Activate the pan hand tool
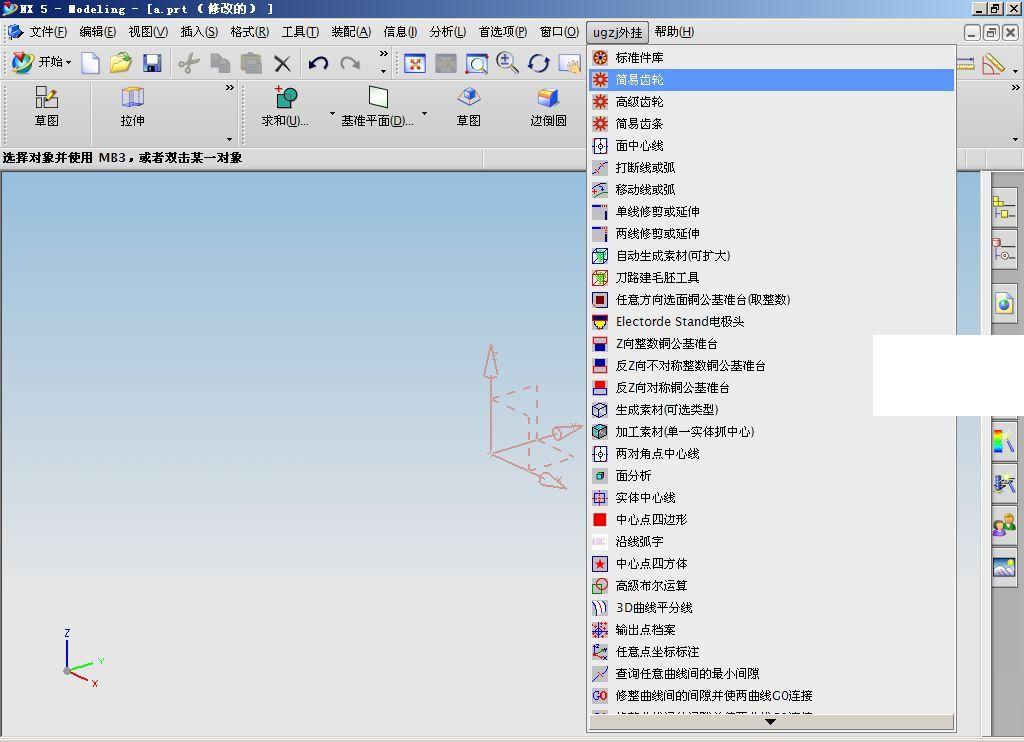This screenshot has width=1024, height=742. pos(569,63)
